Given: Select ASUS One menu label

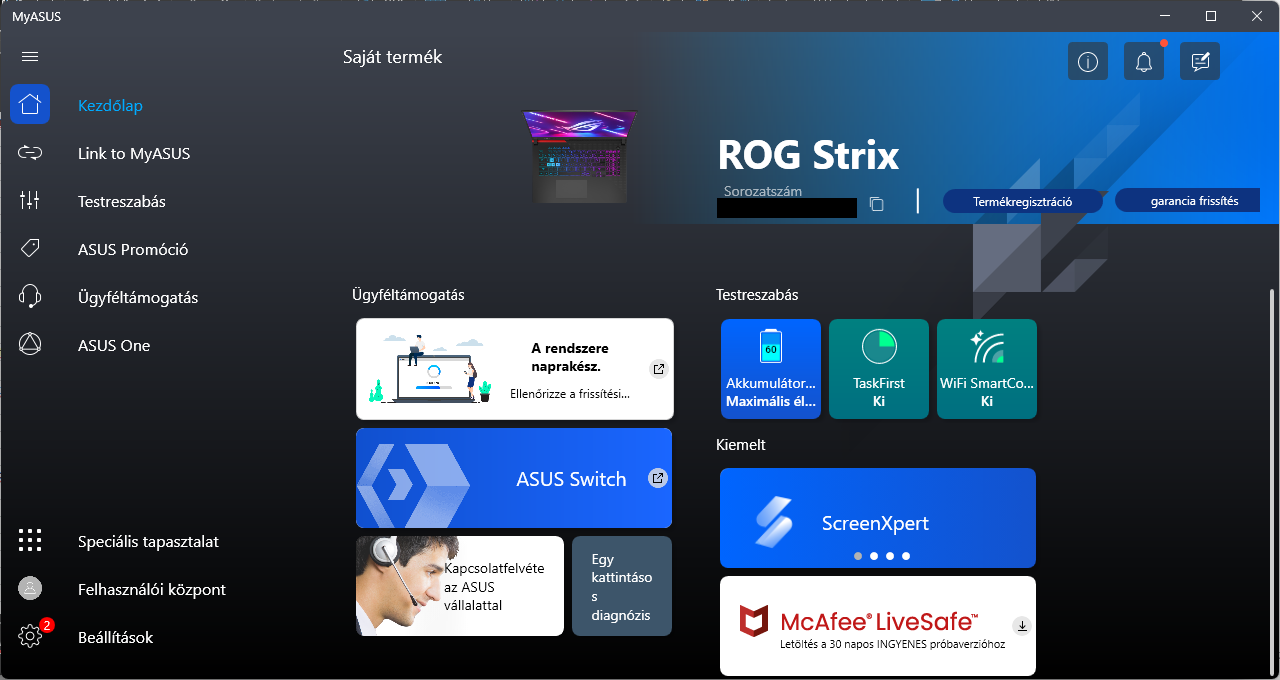Looking at the screenshot, I should coord(114,345).
